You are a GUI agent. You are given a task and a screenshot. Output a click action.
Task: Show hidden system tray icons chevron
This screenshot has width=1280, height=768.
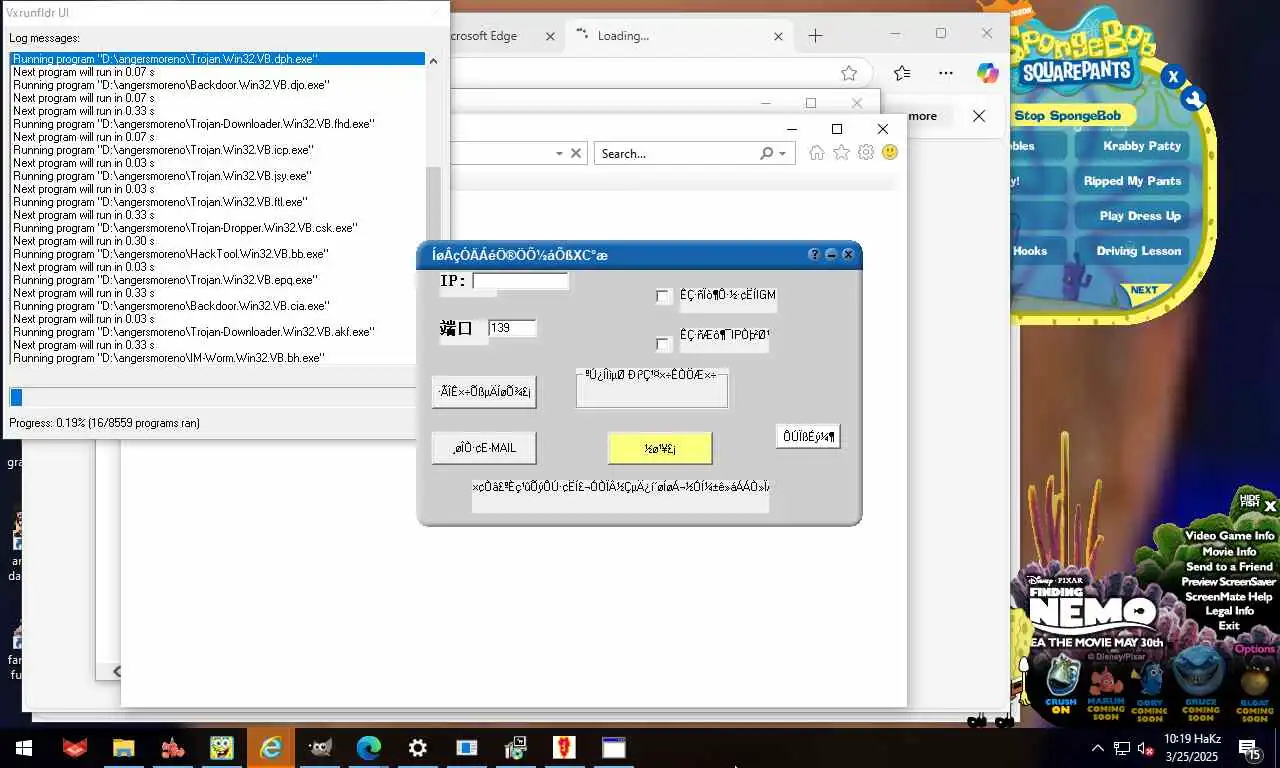(x=1097, y=748)
